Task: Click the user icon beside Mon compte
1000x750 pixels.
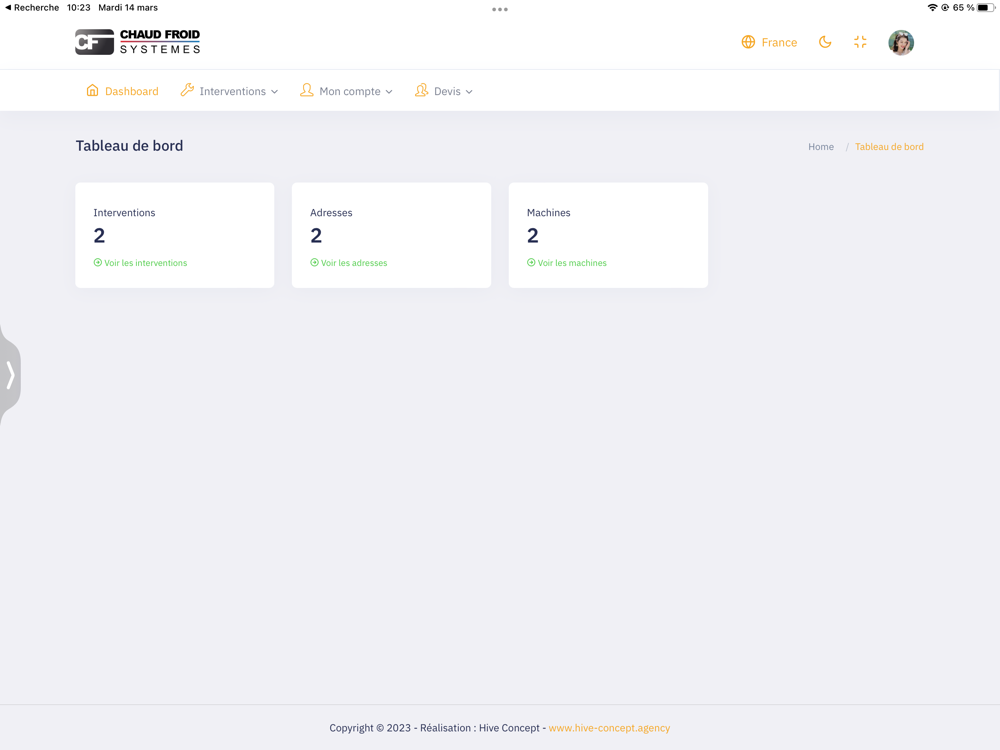Action: 307,91
